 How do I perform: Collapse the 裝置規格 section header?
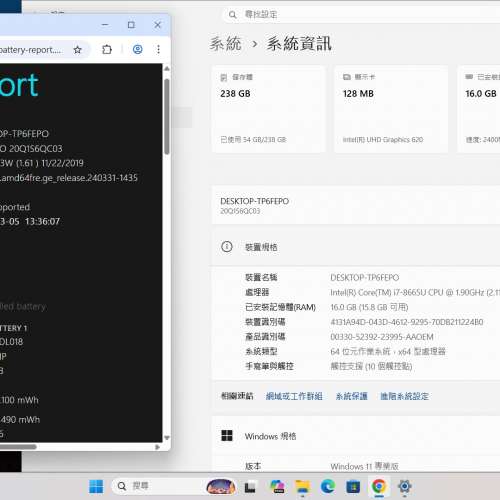pos(356,247)
